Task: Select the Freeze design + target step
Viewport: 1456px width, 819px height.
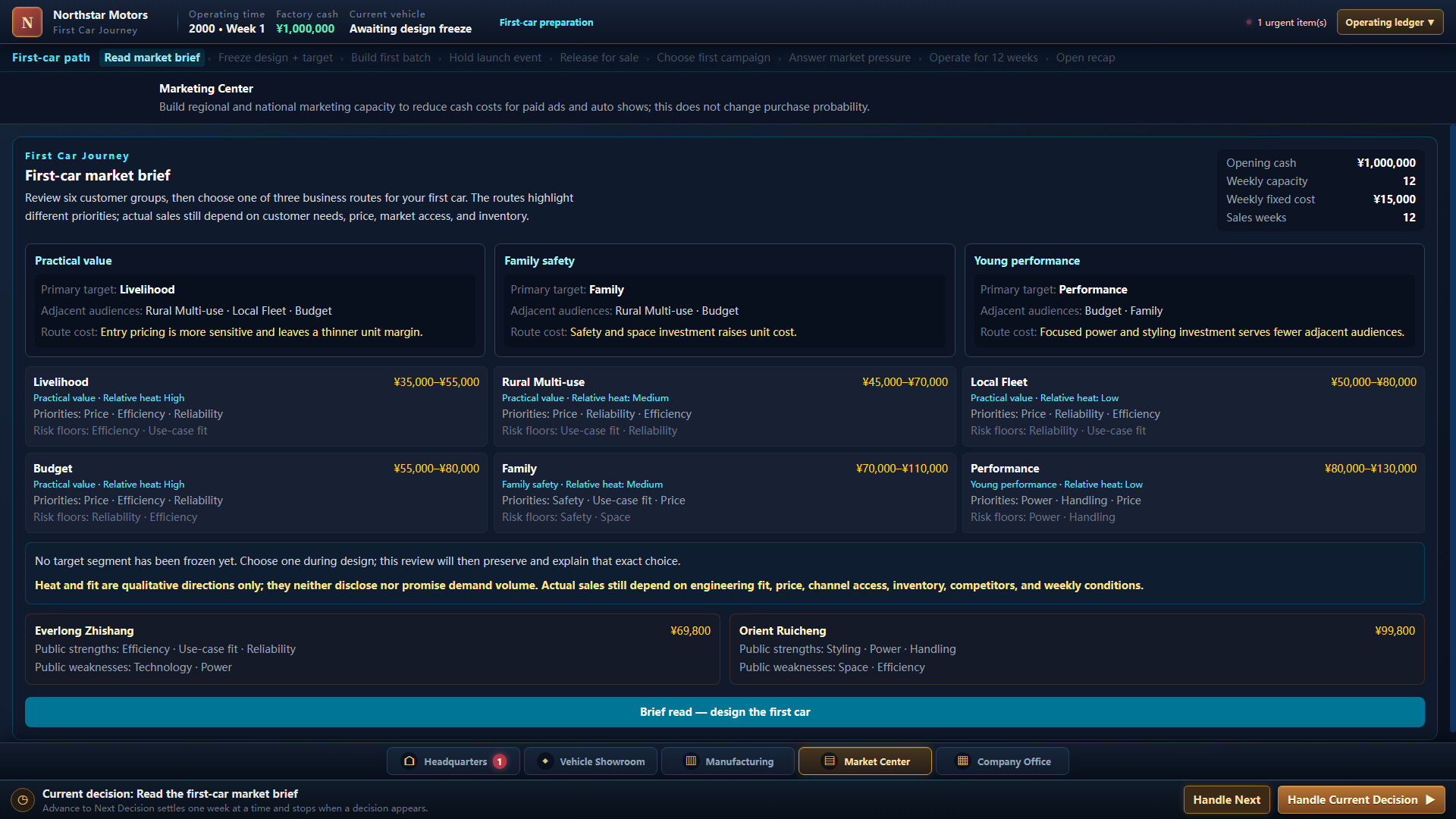Action: pos(275,58)
